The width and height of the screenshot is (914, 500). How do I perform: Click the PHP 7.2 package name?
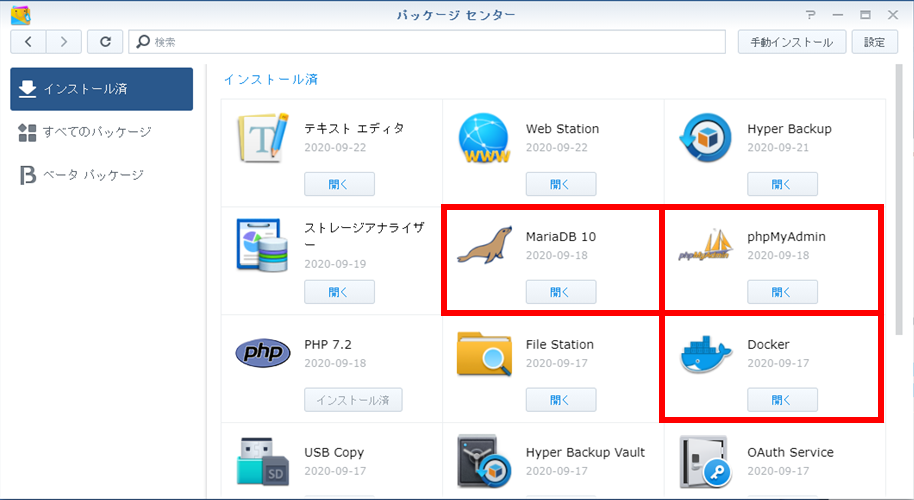pos(328,344)
